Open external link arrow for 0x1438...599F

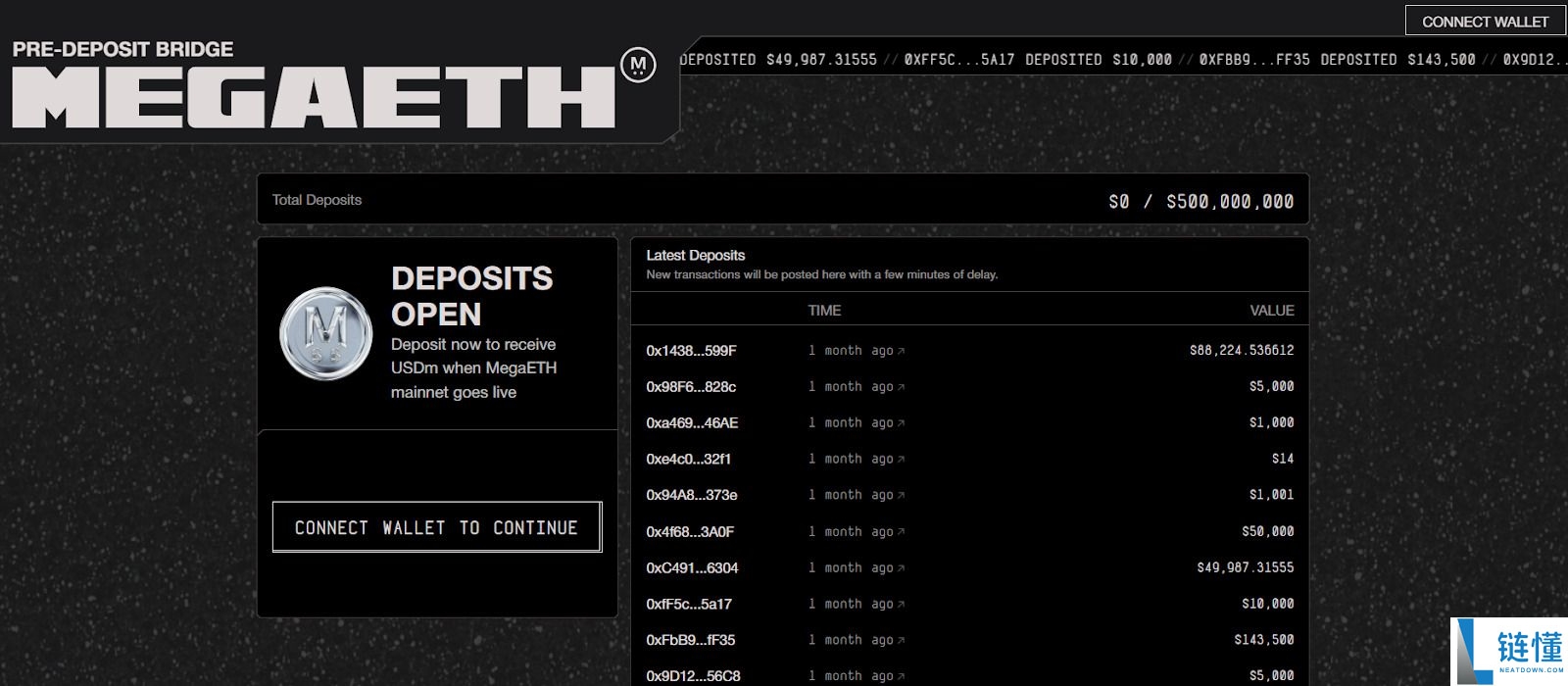tap(901, 351)
